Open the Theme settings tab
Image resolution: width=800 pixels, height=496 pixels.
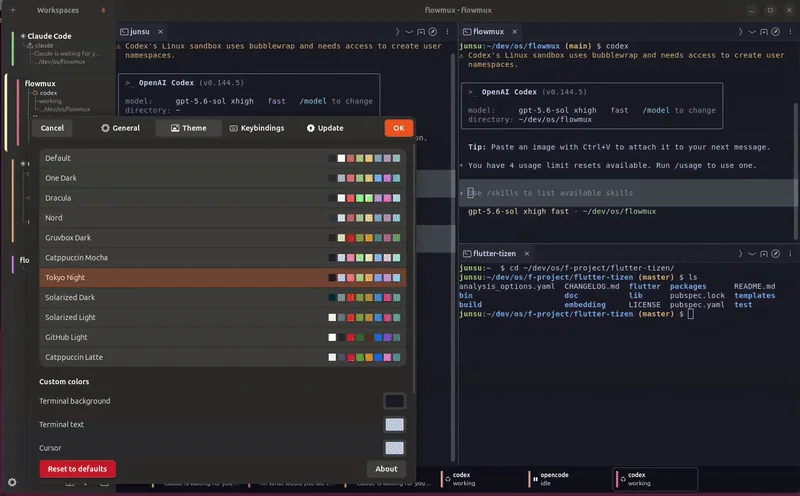[x=188, y=128]
